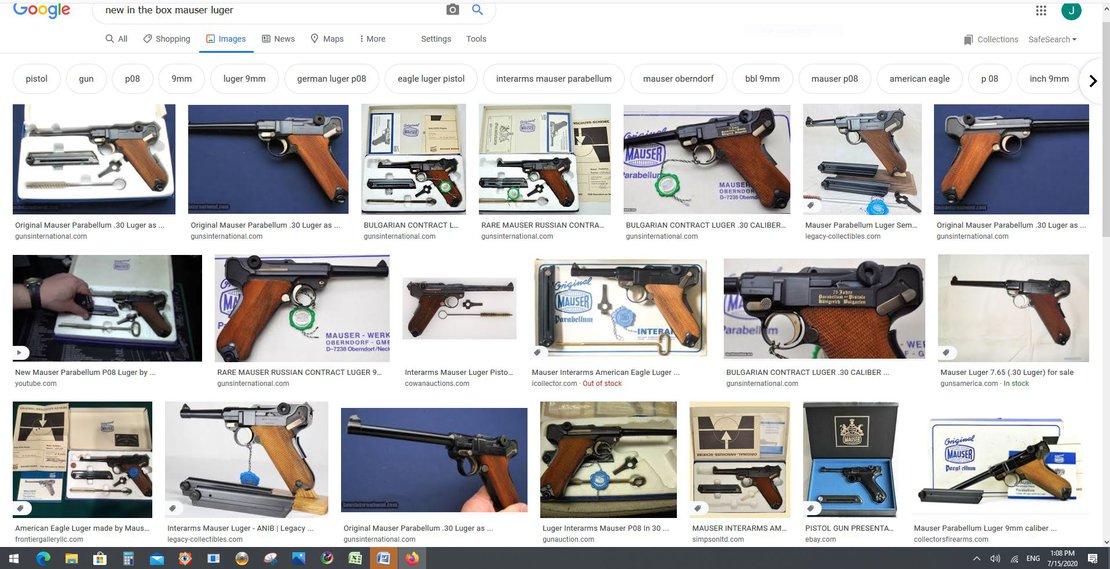Switch to Word in taskbar
Screen dimensions: 1110x569
point(383,558)
